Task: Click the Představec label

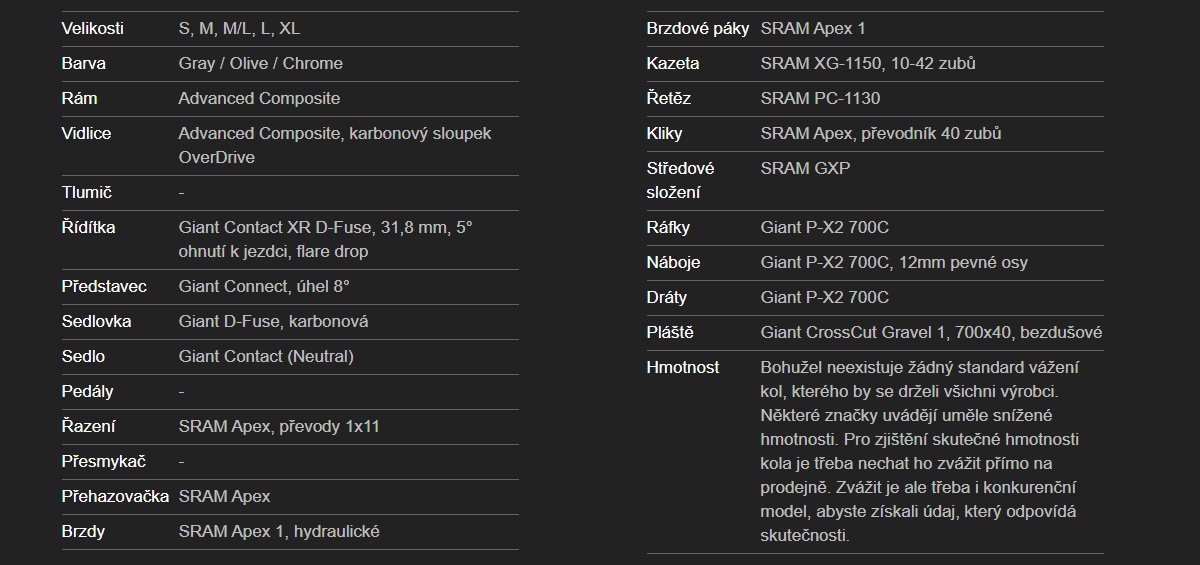Action: point(104,286)
